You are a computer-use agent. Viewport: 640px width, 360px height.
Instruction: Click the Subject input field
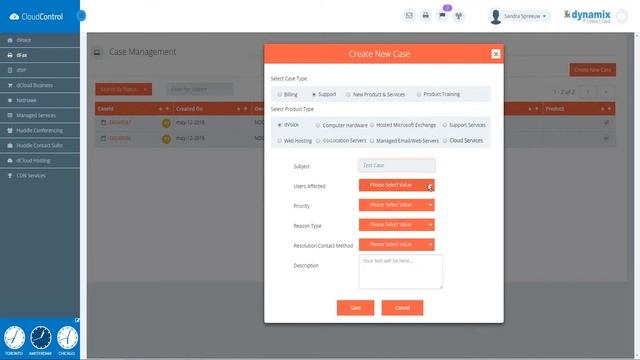397,165
